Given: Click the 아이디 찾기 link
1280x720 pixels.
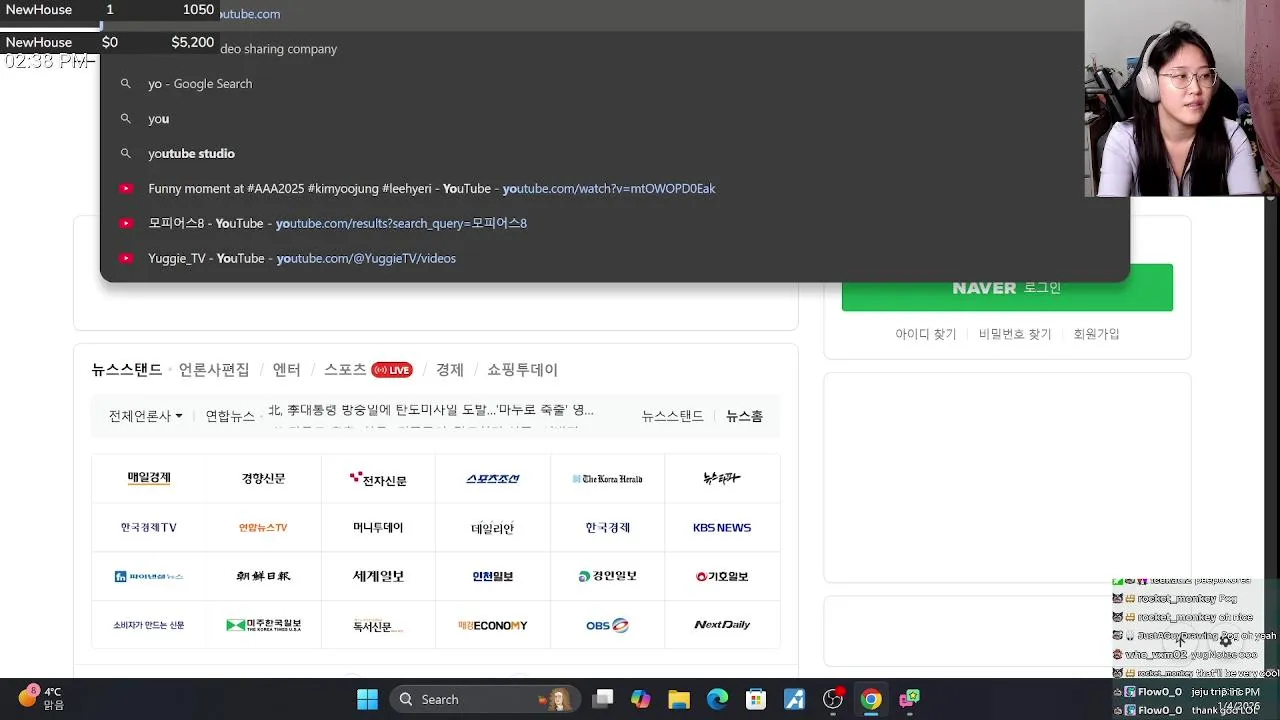Looking at the screenshot, I should coord(926,334).
